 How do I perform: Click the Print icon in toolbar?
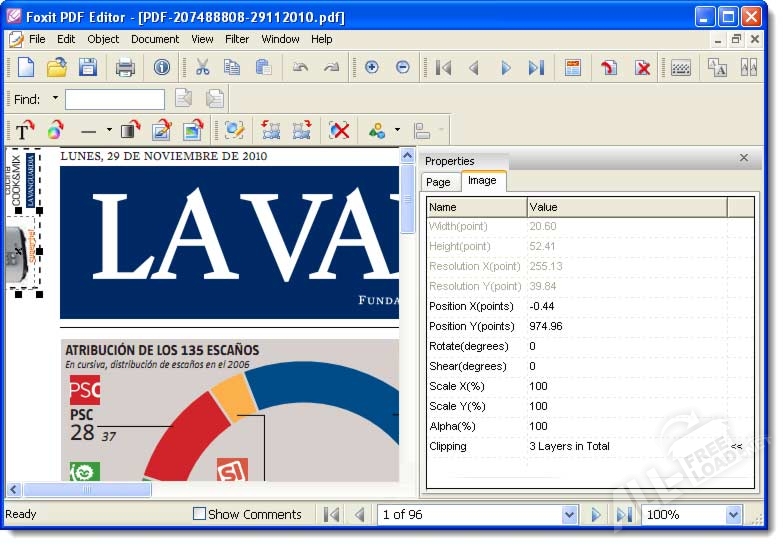125,67
